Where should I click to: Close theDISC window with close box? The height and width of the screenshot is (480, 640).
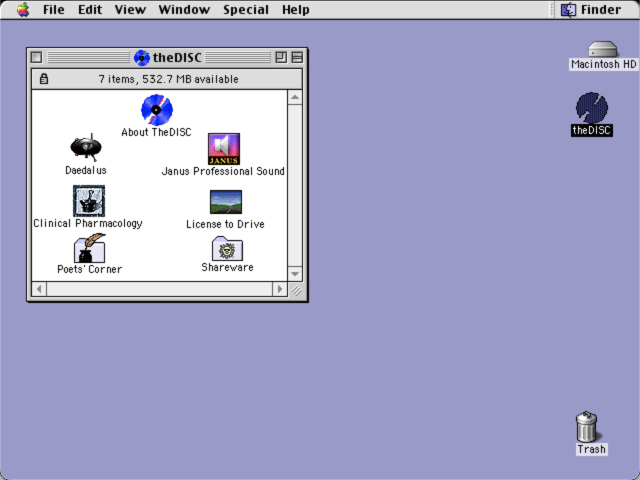coord(36,58)
